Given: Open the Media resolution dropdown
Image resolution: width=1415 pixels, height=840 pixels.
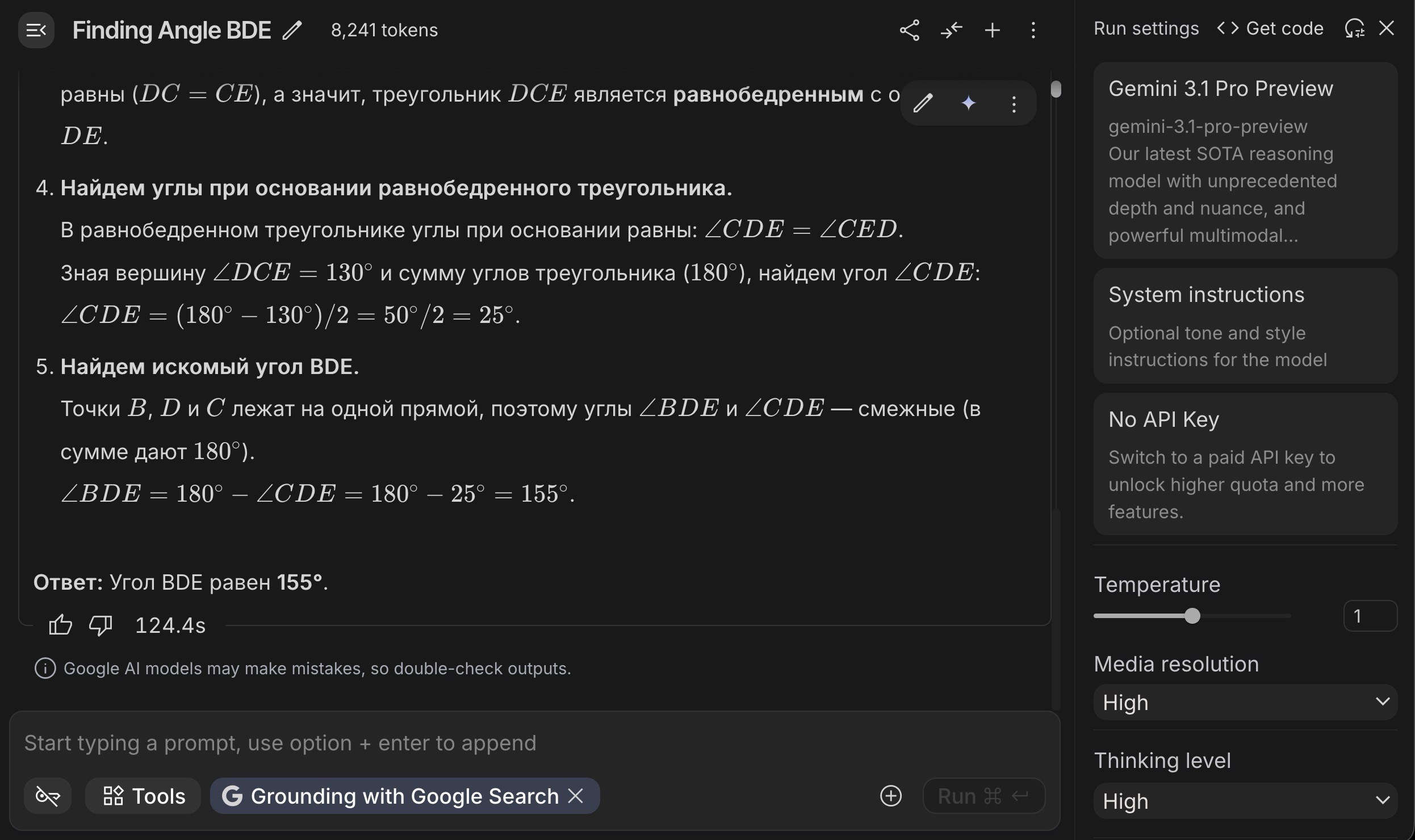Looking at the screenshot, I should pos(1245,702).
